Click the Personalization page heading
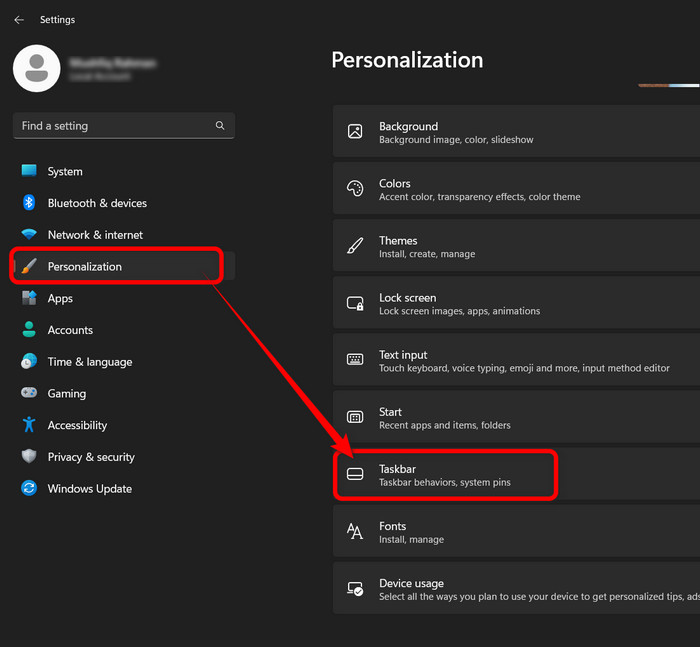This screenshot has height=647, width=700. pyautogui.click(x=407, y=60)
